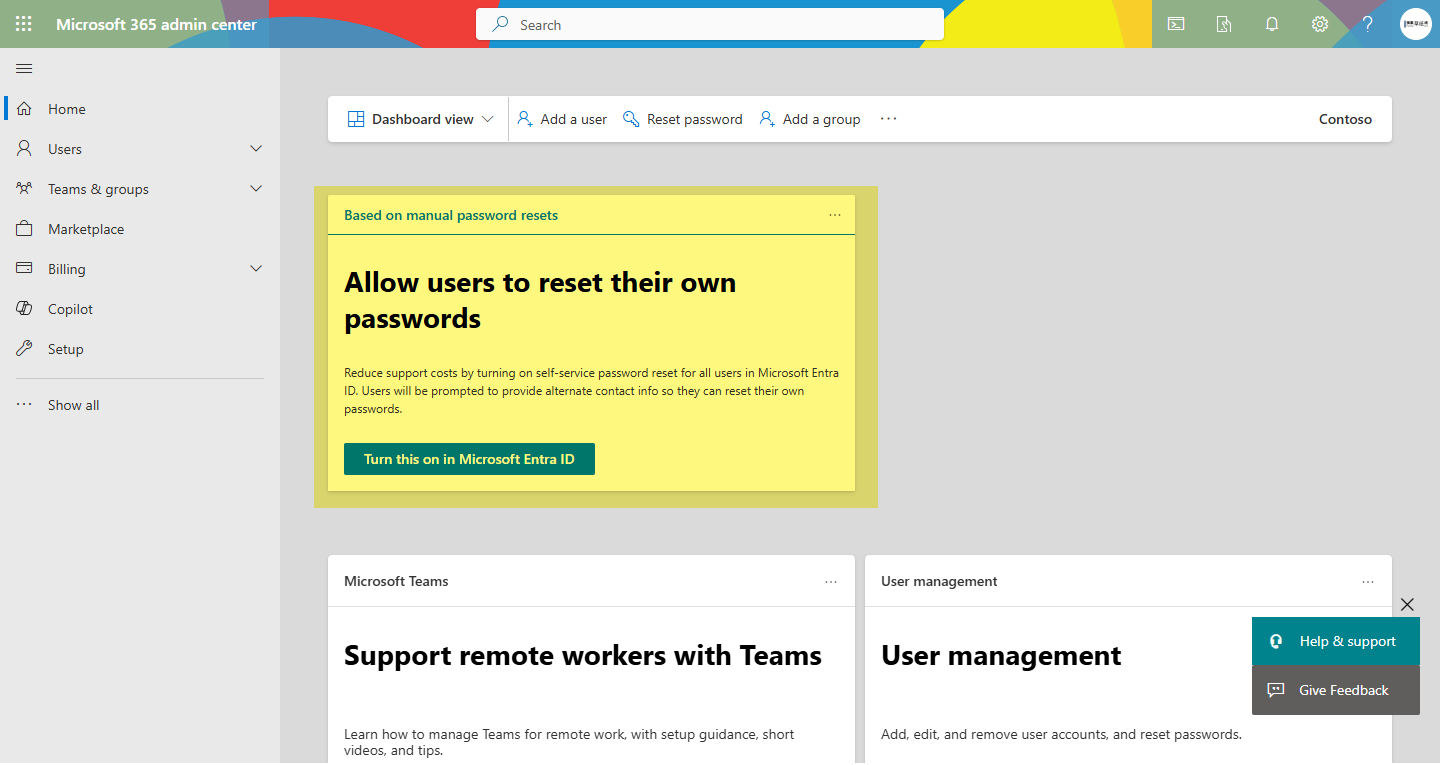Open the Microsoft Teams card's more options
This screenshot has height=765, width=1440.
coord(831,581)
